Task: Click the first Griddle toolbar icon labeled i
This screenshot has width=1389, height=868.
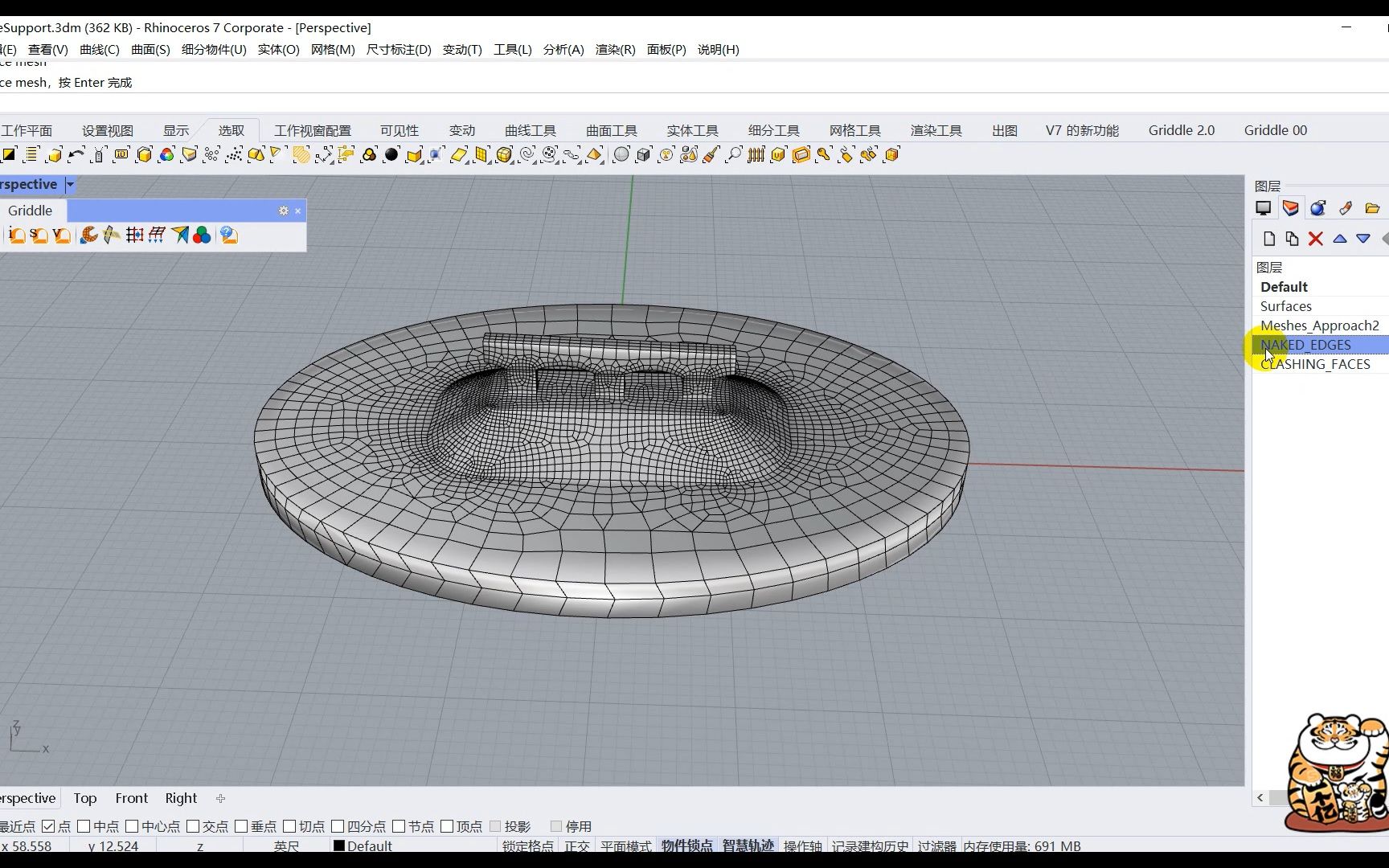Action: pyautogui.click(x=16, y=235)
